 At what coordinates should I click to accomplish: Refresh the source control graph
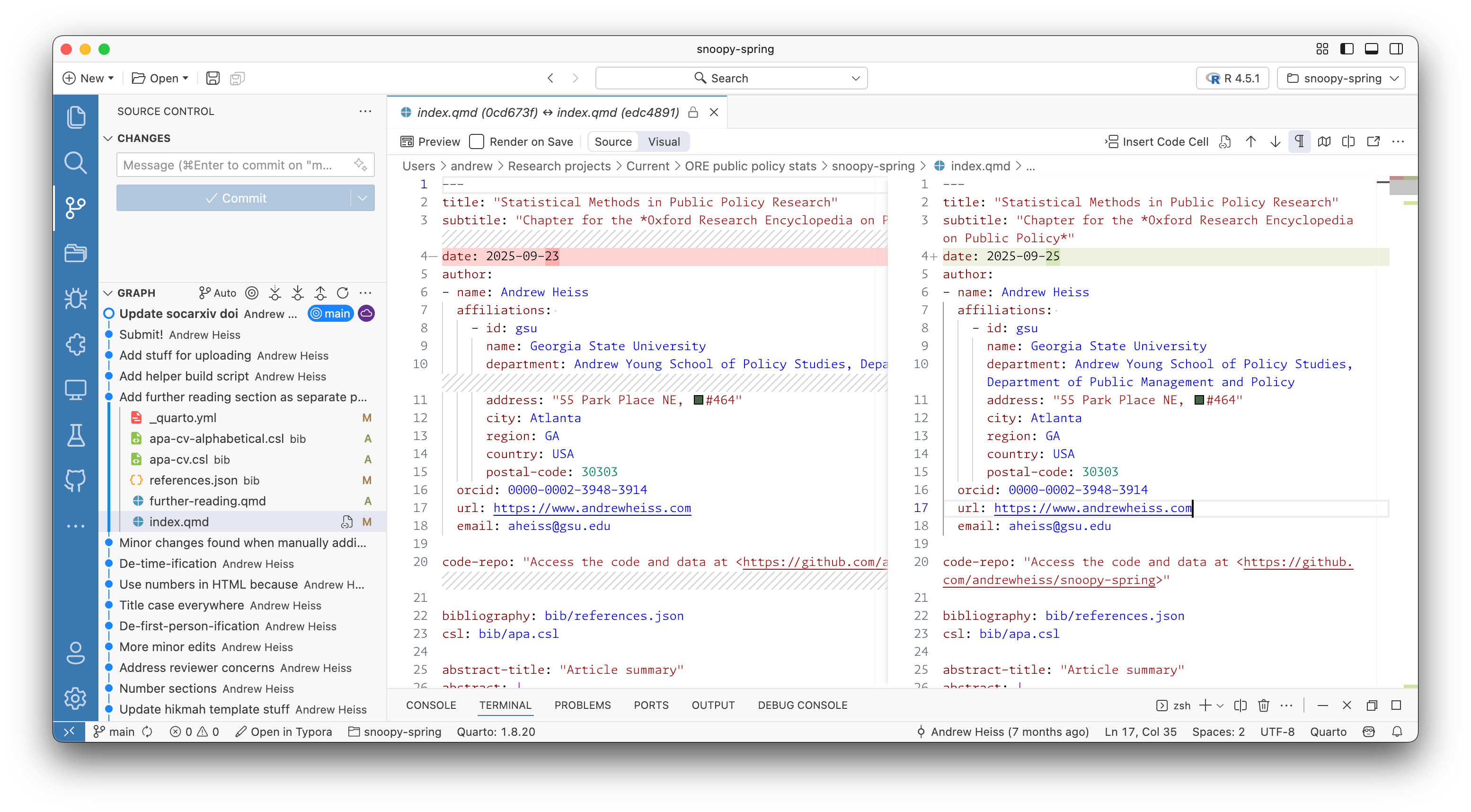pos(343,293)
